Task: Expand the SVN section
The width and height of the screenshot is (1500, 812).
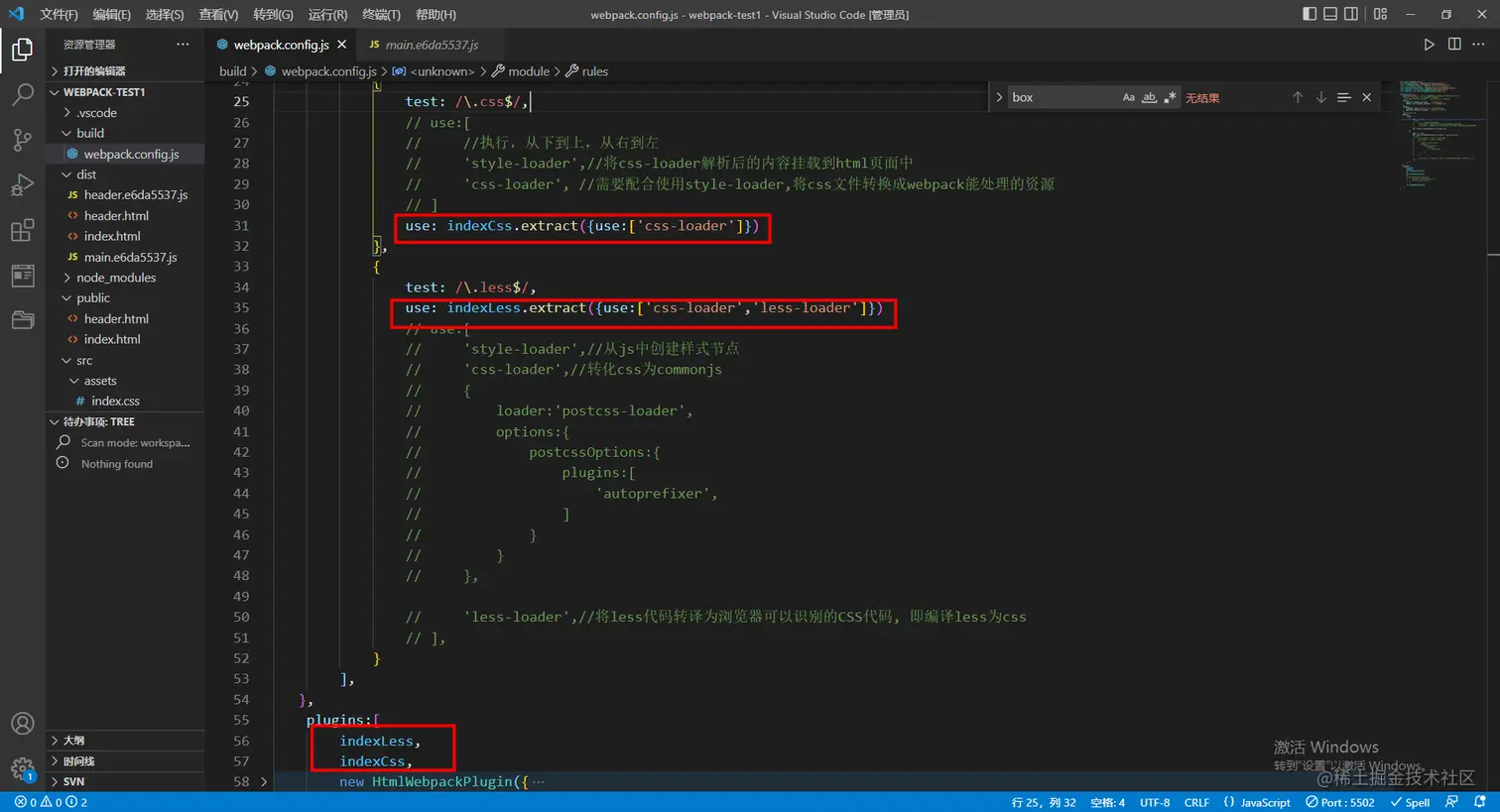Action: click(x=125, y=781)
